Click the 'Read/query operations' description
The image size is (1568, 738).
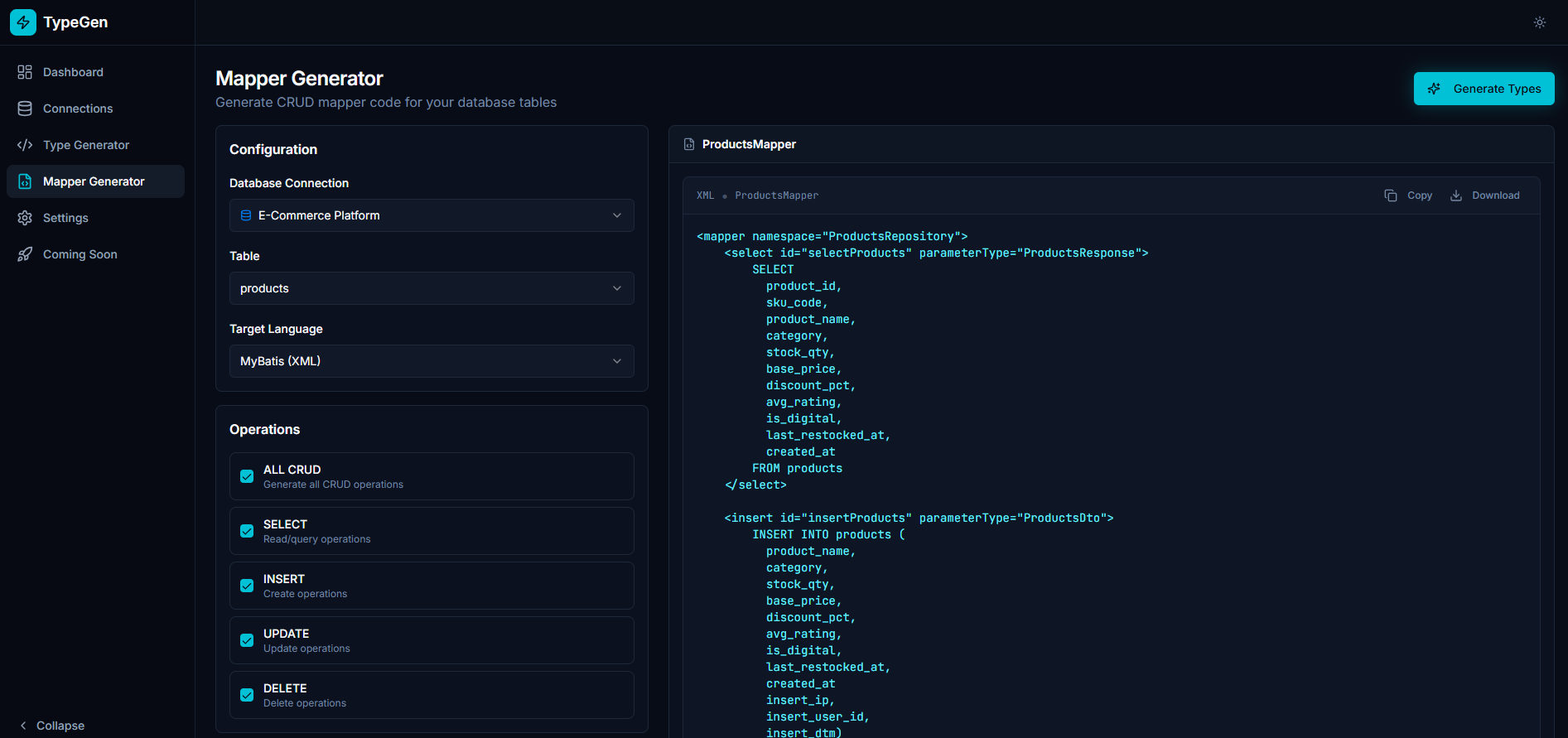tap(316, 539)
